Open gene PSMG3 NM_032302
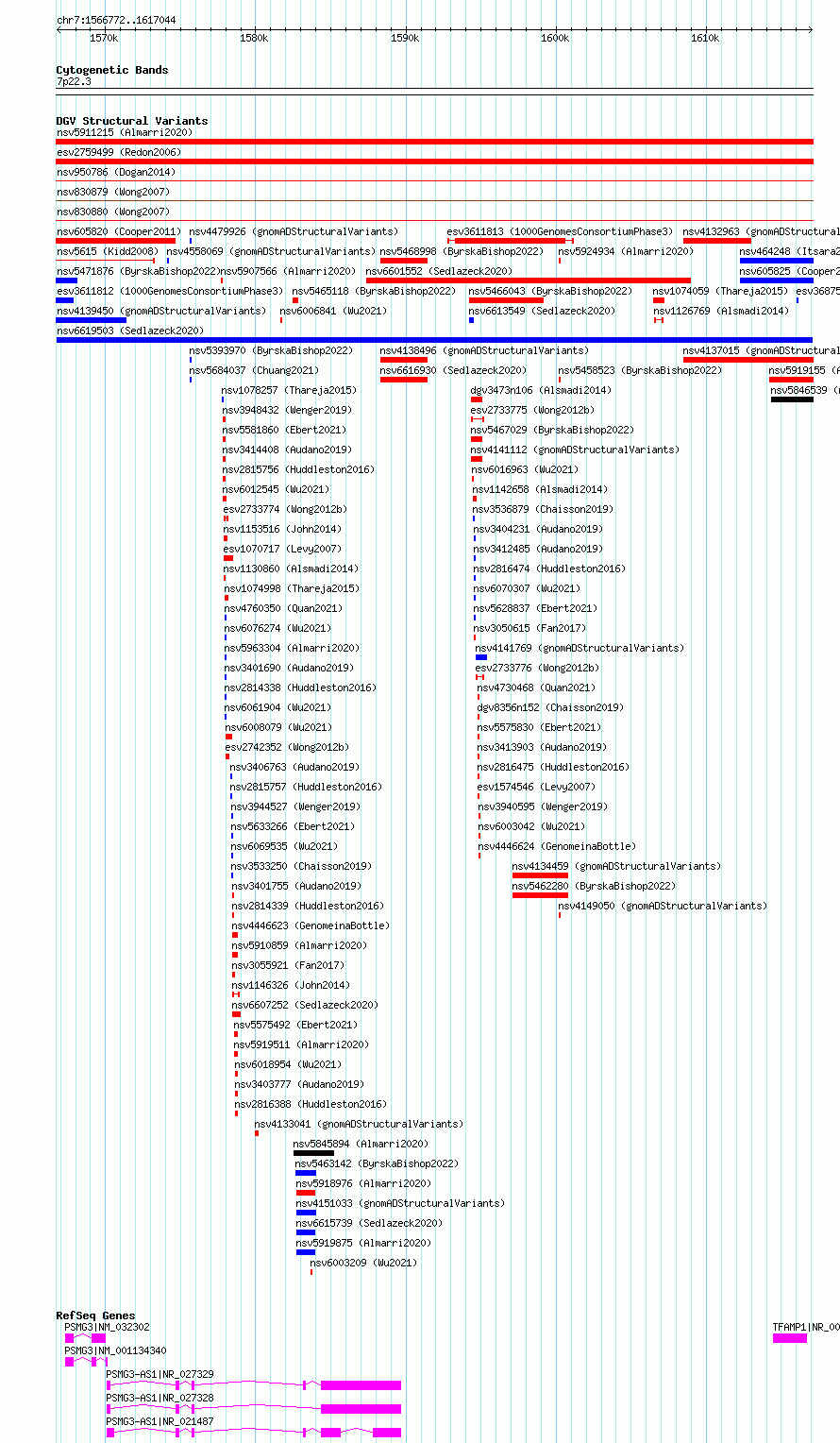The height and width of the screenshot is (1443, 840). coord(107,1327)
